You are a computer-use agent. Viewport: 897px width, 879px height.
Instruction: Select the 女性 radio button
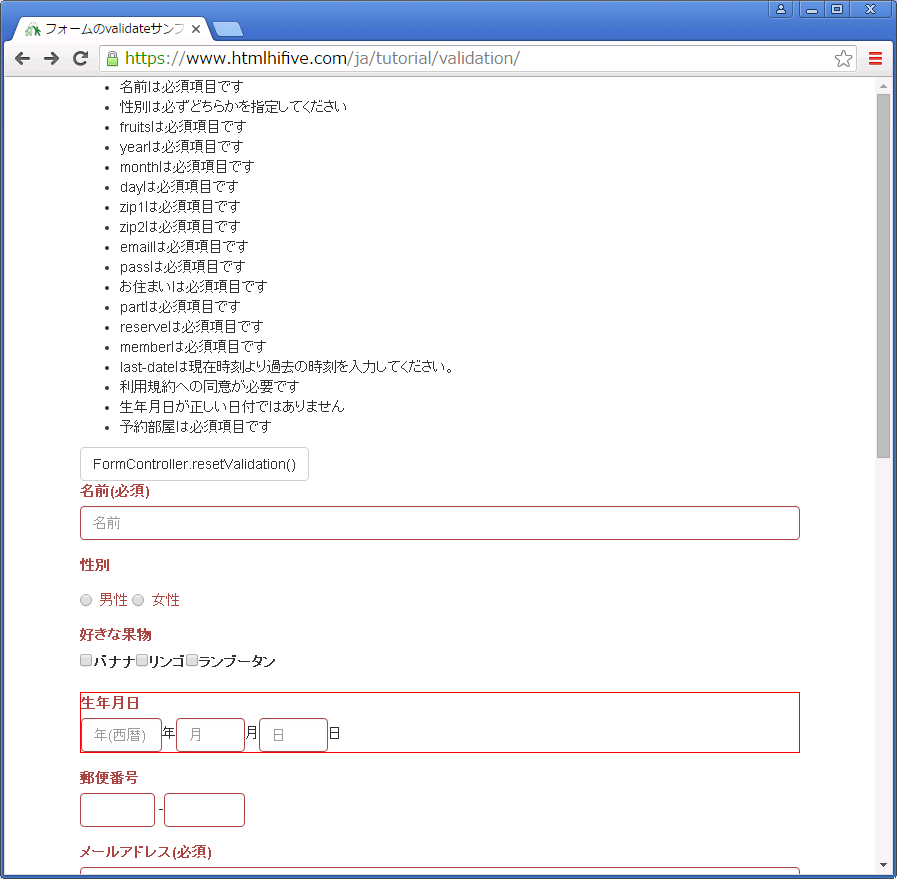tap(139, 600)
